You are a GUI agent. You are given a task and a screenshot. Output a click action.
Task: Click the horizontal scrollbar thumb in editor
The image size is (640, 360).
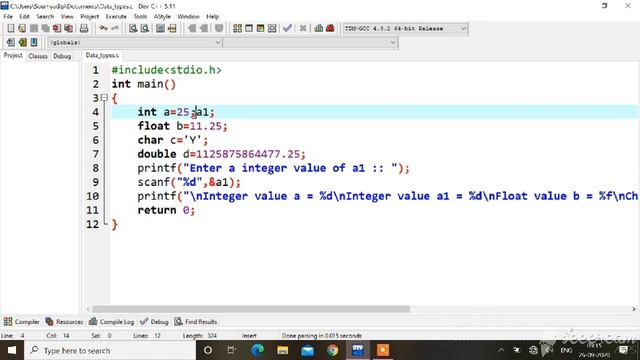point(251,309)
